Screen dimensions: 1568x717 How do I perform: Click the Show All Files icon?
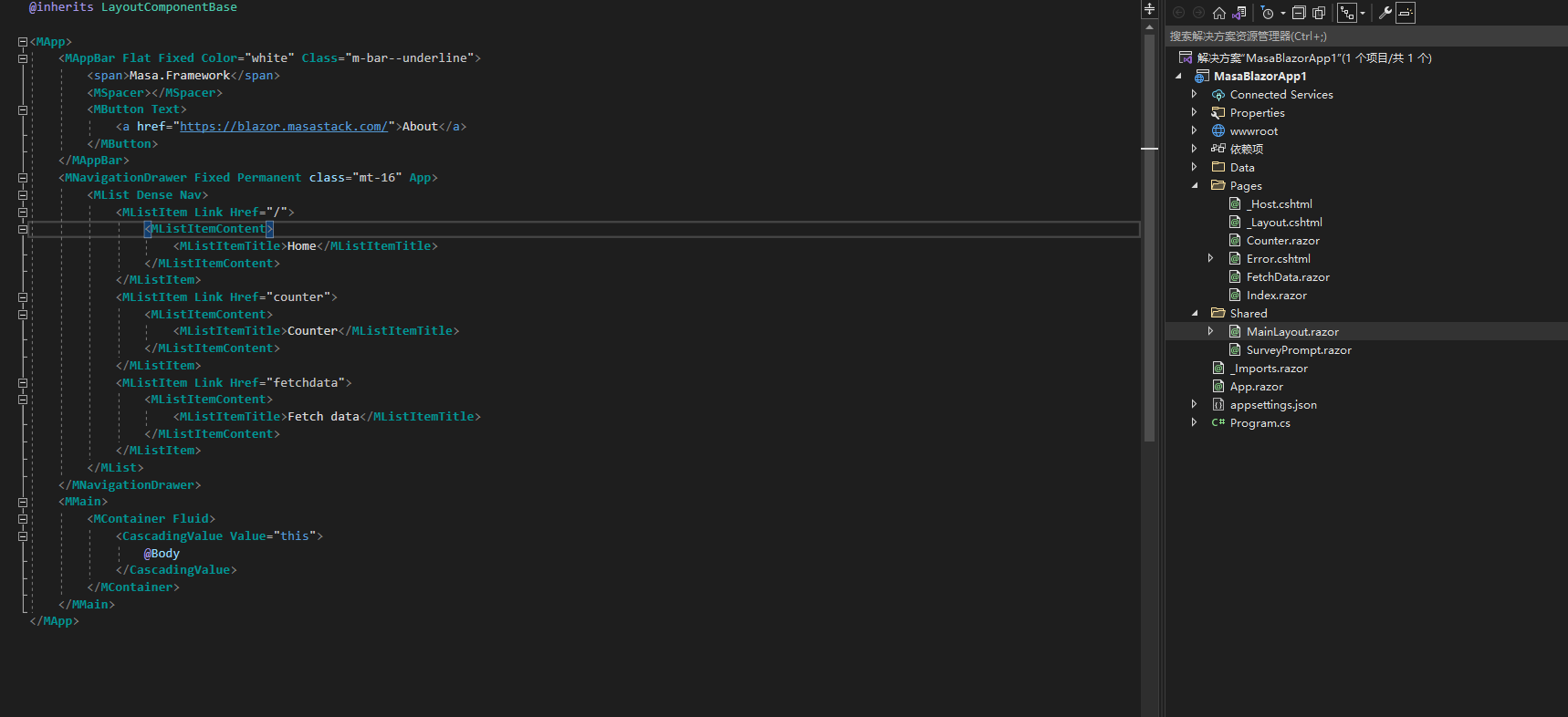point(1319,13)
